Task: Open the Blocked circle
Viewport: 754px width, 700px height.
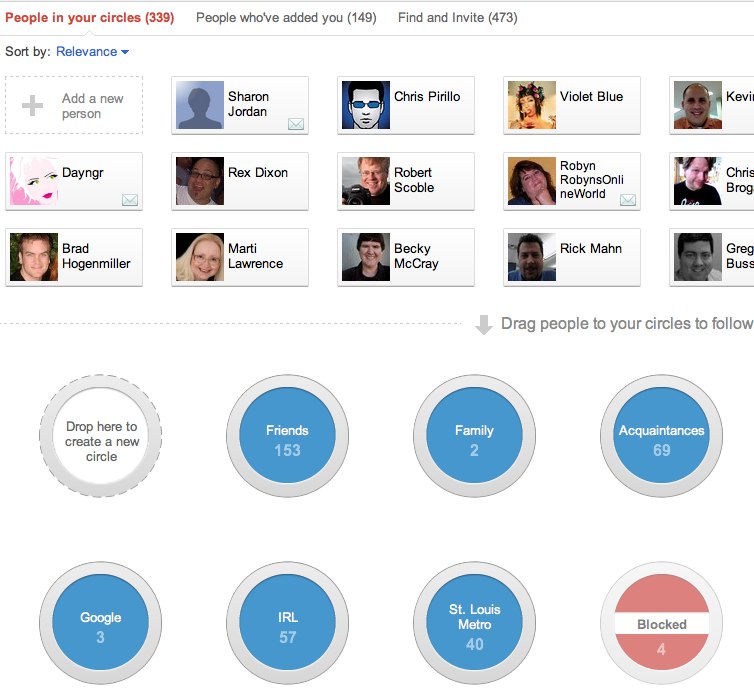Action: point(661,624)
